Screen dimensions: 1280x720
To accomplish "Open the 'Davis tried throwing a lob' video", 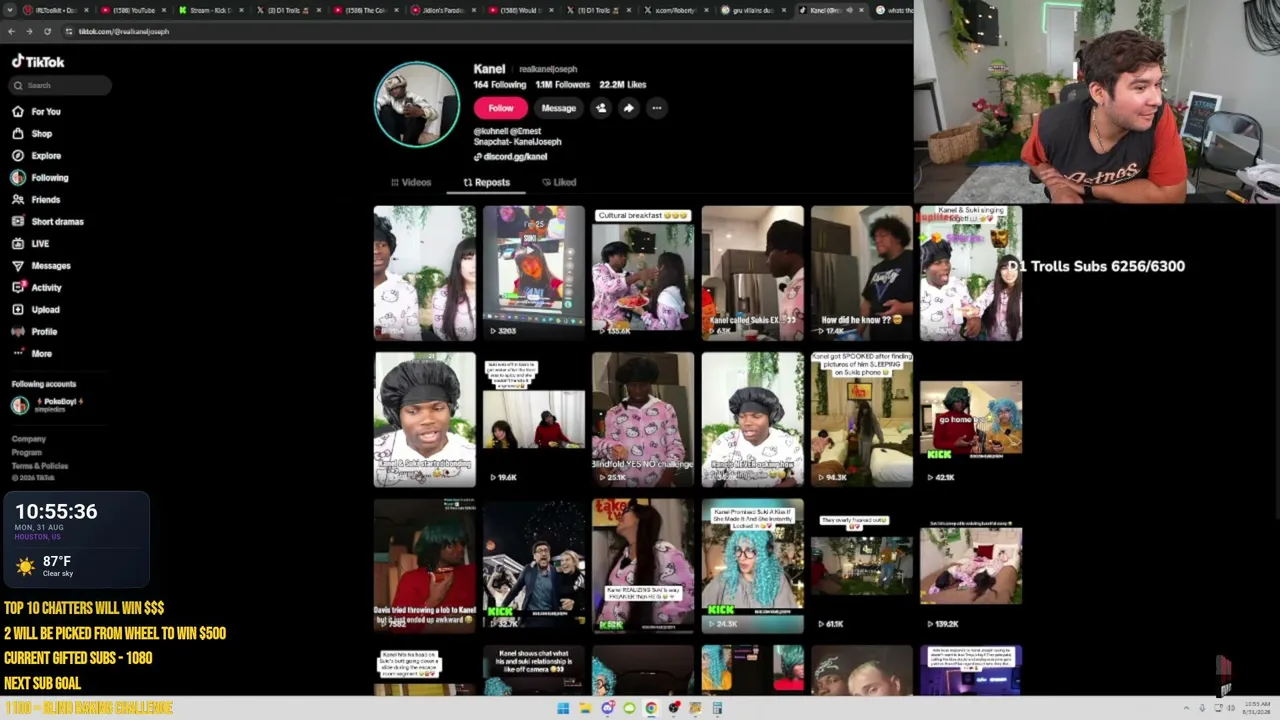I will (425, 566).
